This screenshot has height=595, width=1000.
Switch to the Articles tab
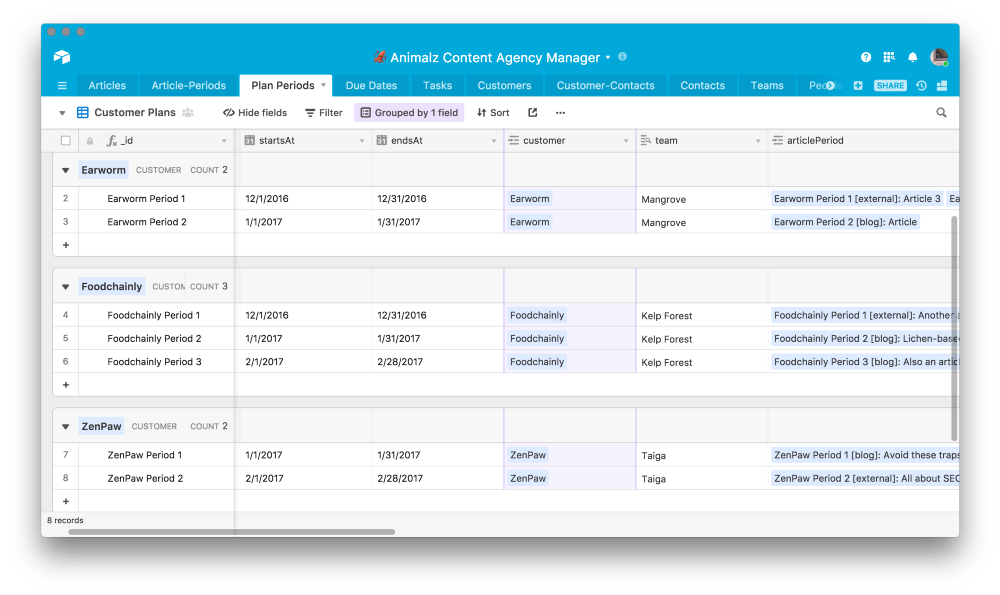(x=107, y=85)
